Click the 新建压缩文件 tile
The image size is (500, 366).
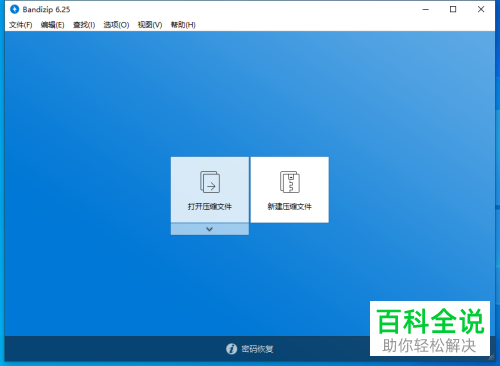coord(290,189)
